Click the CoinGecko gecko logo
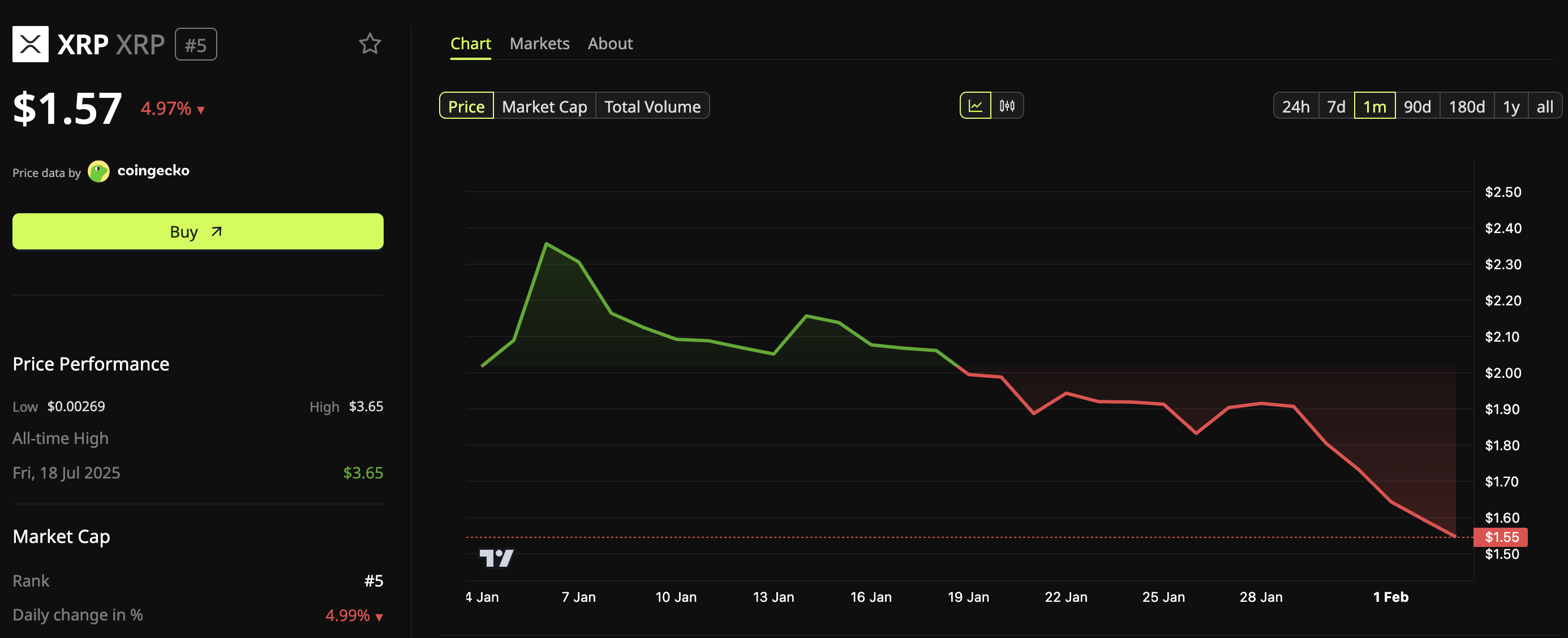 (x=100, y=171)
